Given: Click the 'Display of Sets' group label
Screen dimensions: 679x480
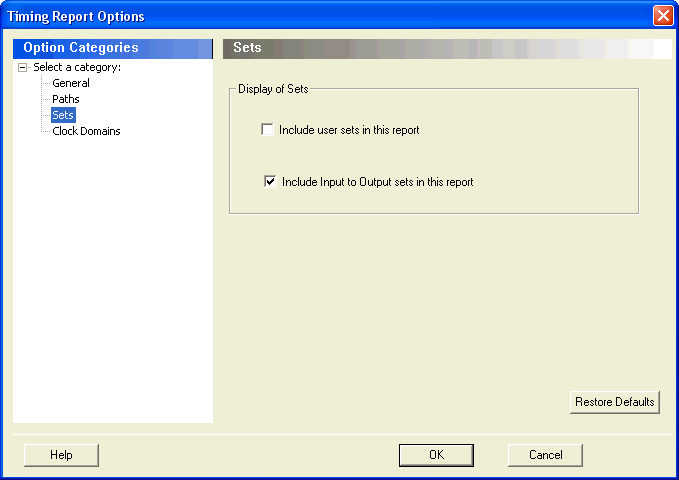Looking at the screenshot, I should click(273, 89).
